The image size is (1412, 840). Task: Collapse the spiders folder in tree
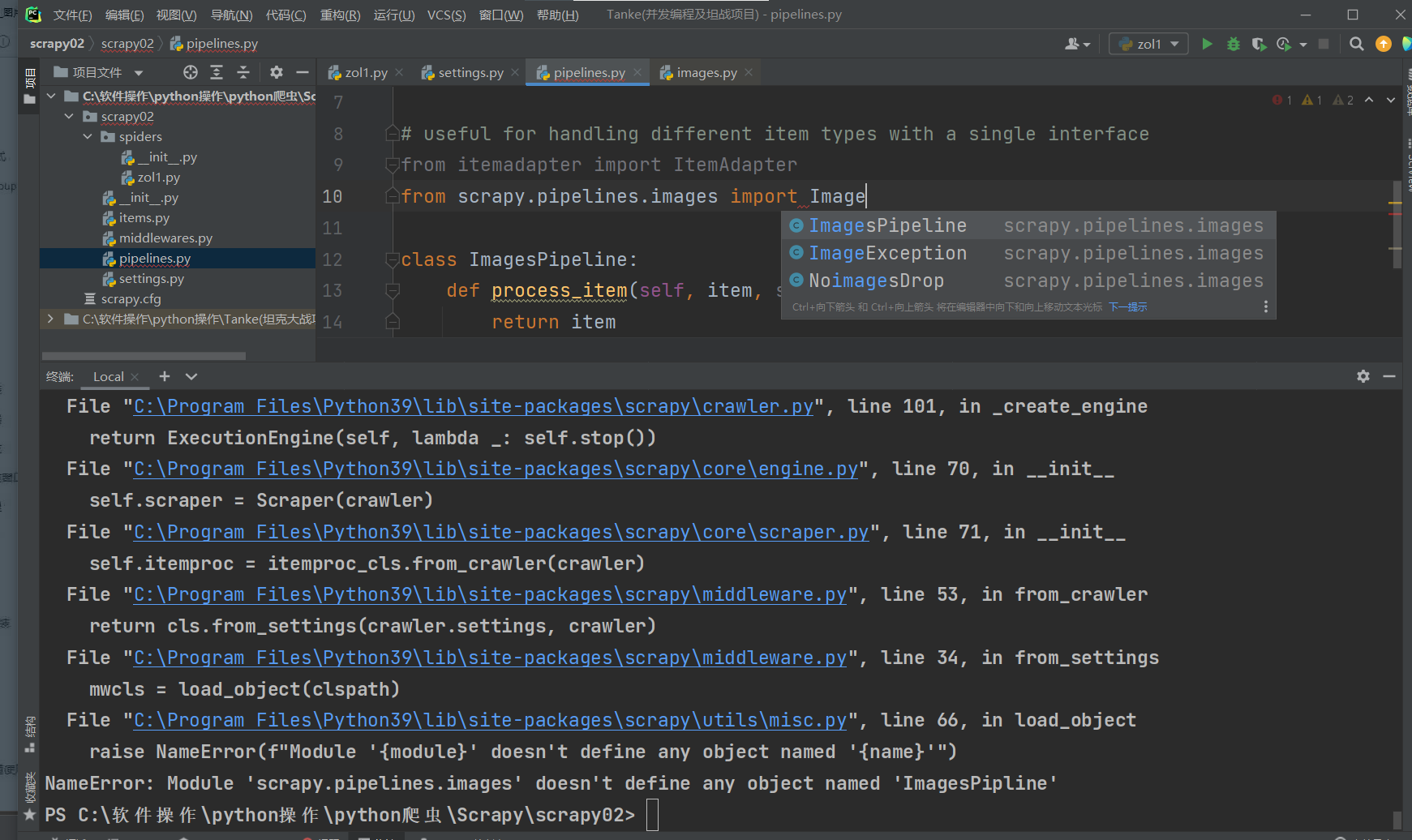(x=88, y=137)
